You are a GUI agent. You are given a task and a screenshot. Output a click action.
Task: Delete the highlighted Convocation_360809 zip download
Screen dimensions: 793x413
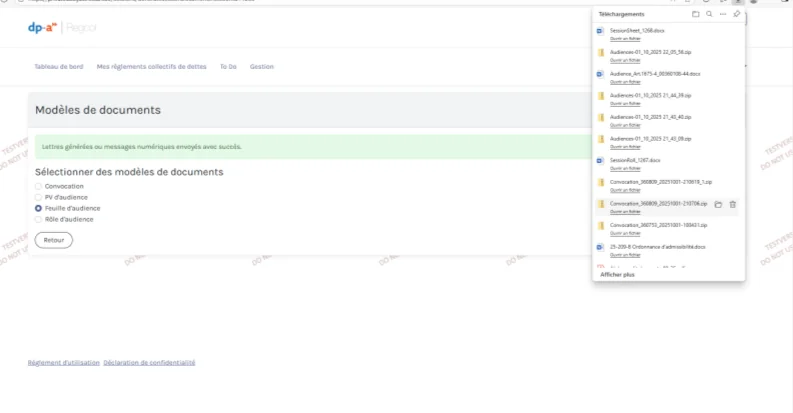tap(733, 204)
